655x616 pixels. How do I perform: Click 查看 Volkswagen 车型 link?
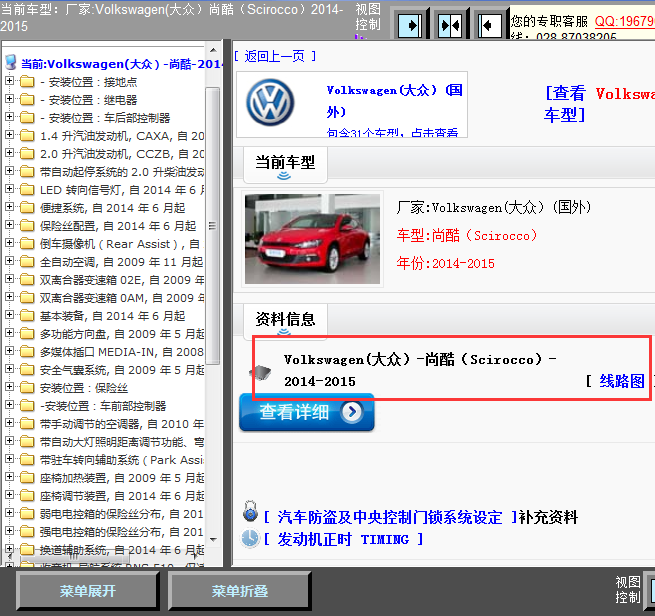coord(599,103)
